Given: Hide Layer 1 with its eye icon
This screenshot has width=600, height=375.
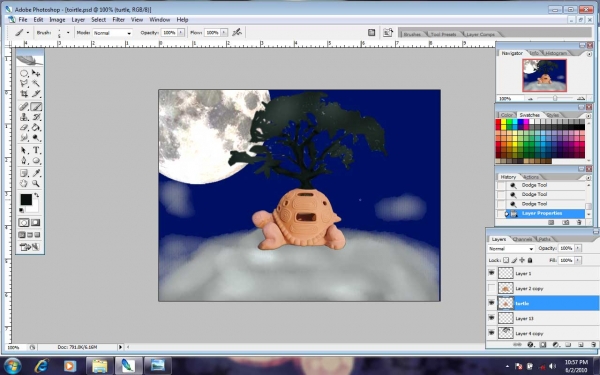Looking at the screenshot, I should 492,273.
